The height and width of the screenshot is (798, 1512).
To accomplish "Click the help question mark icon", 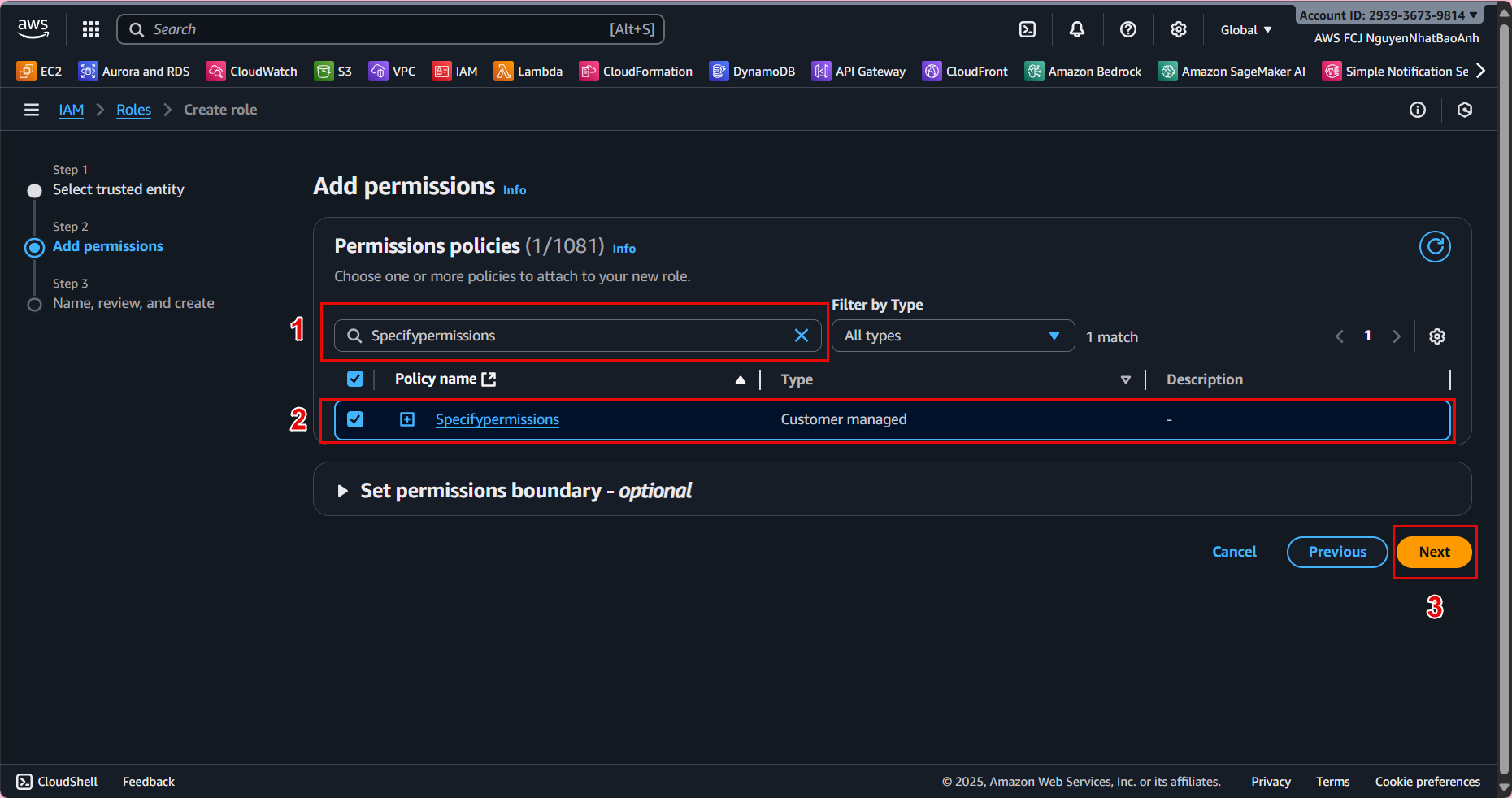I will 1127,29.
